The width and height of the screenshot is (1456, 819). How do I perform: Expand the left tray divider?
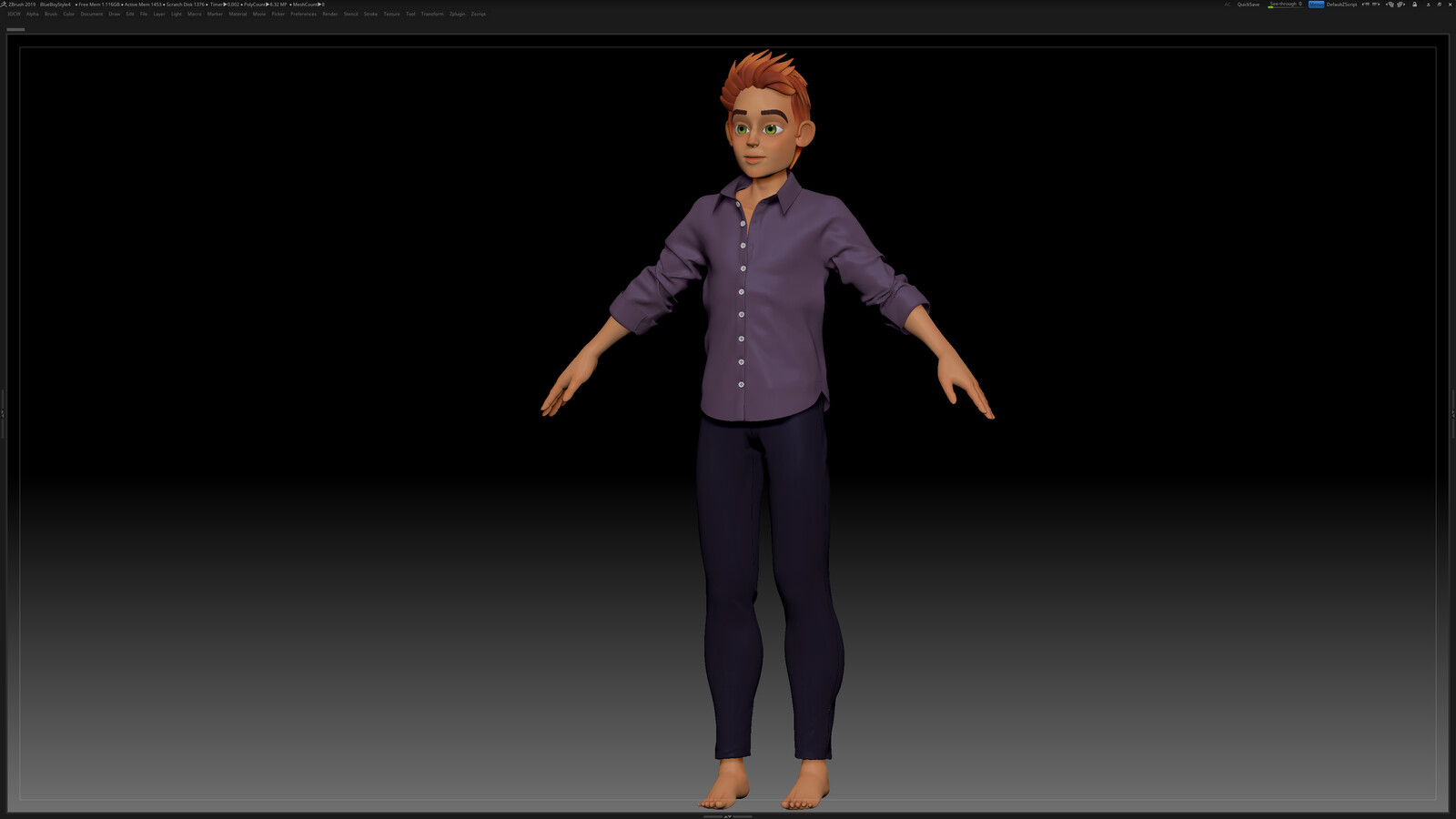[3, 413]
